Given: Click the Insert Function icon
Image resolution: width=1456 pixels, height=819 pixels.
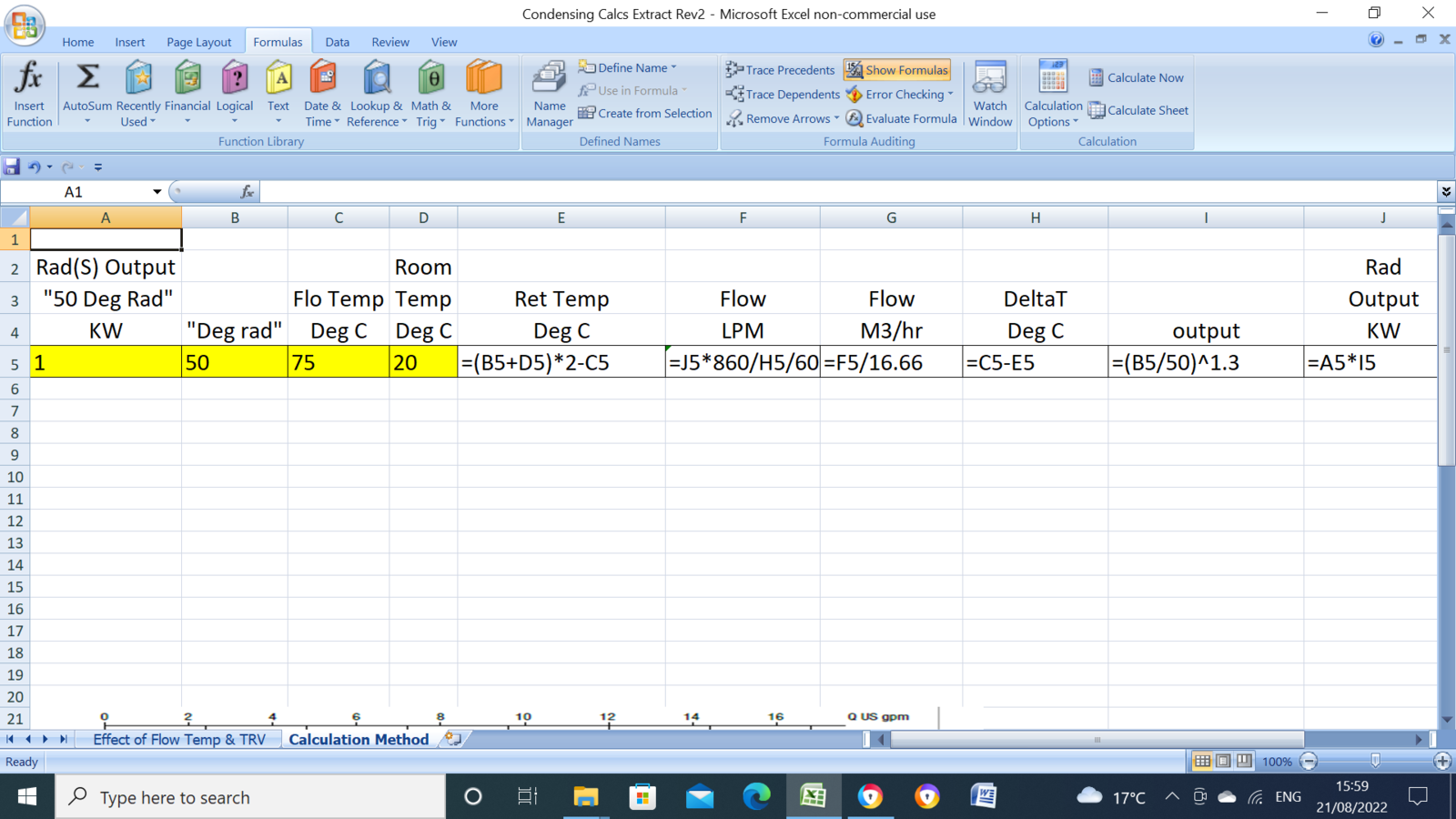Looking at the screenshot, I should (29, 78).
